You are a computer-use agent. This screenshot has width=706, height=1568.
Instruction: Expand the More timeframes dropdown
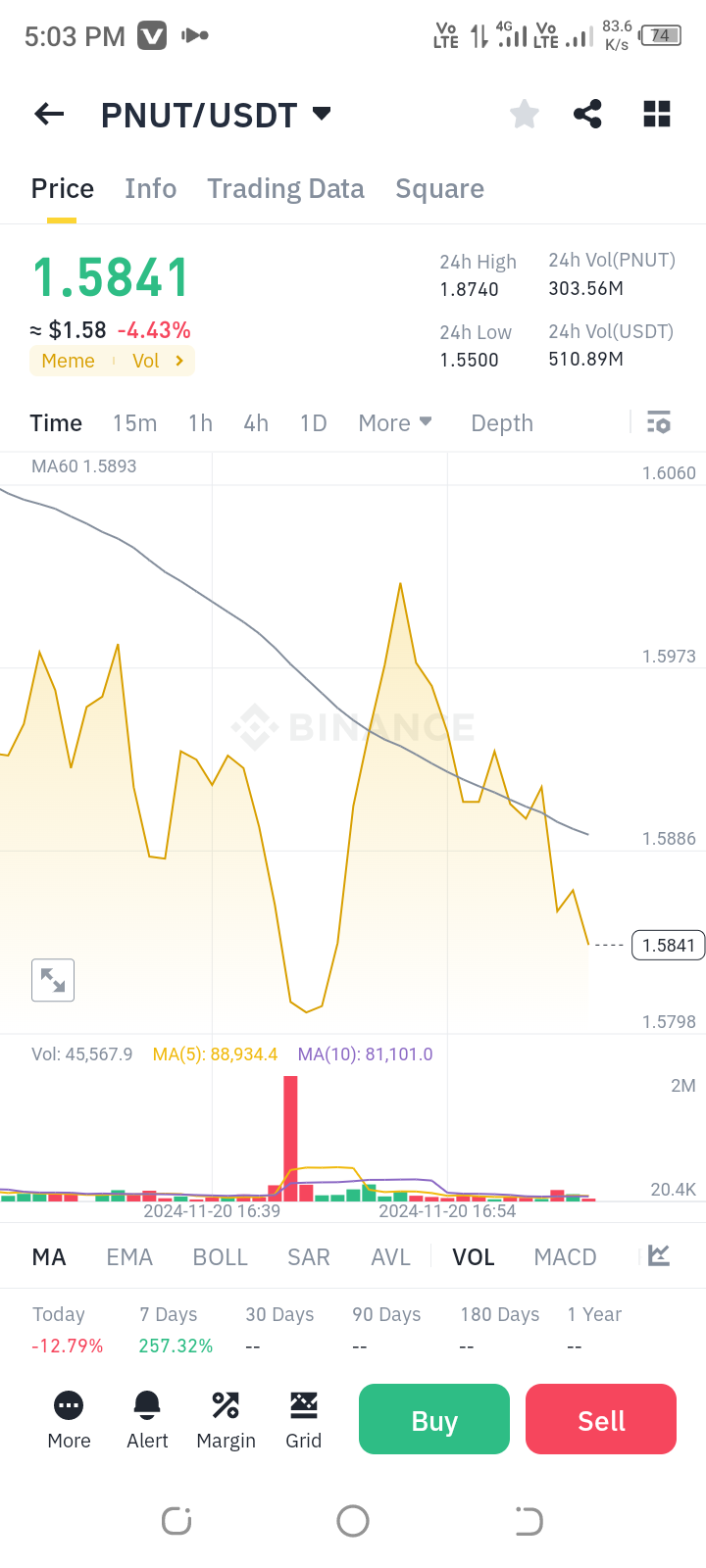click(x=395, y=423)
